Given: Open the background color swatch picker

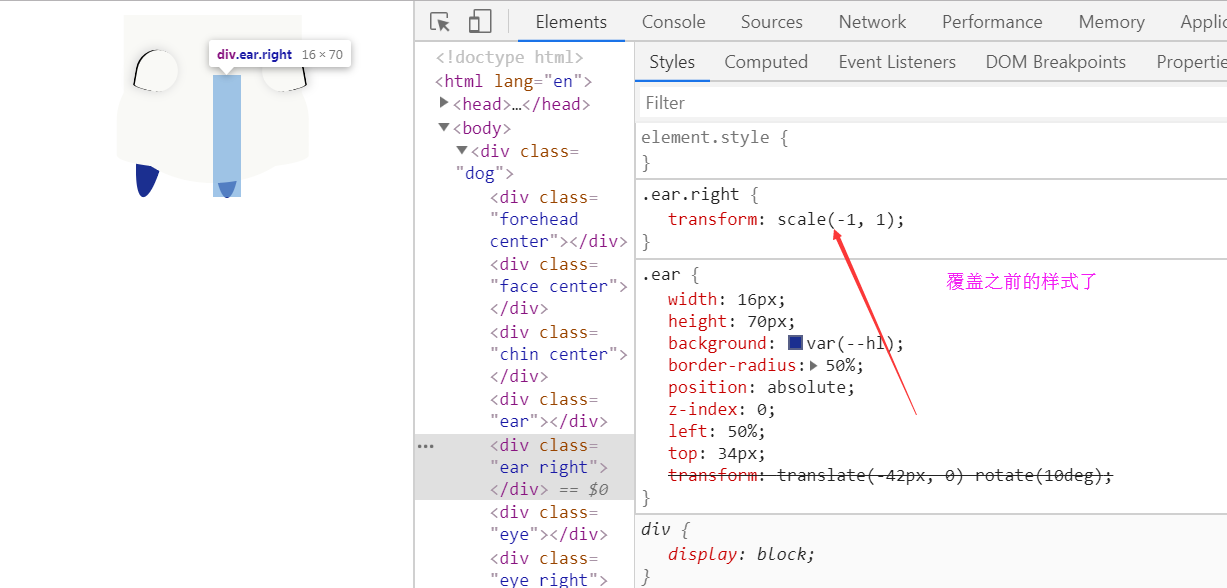Looking at the screenshot, I should [796, 343].
